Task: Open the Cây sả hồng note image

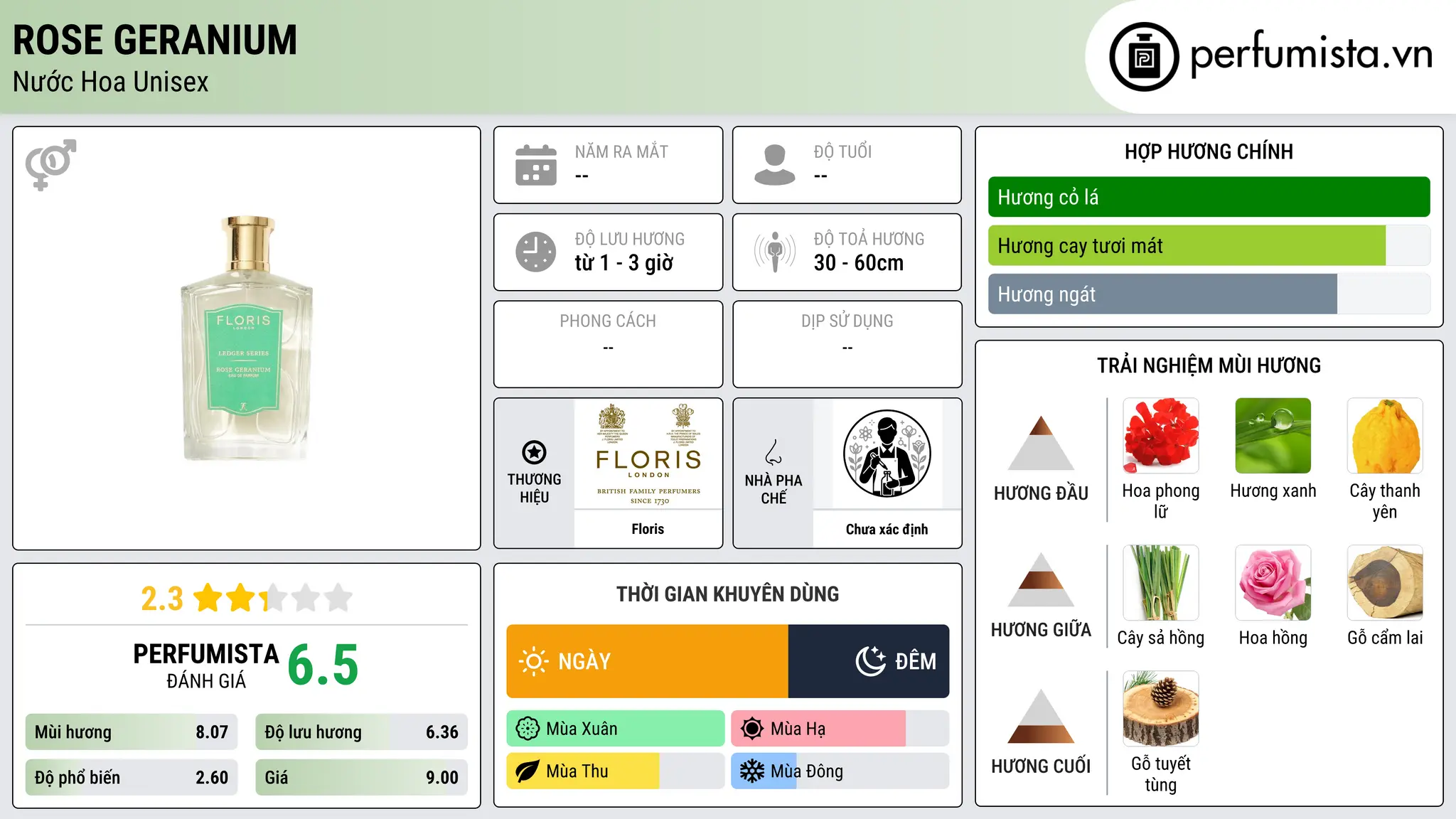Action: click(x=1160, y=583)
